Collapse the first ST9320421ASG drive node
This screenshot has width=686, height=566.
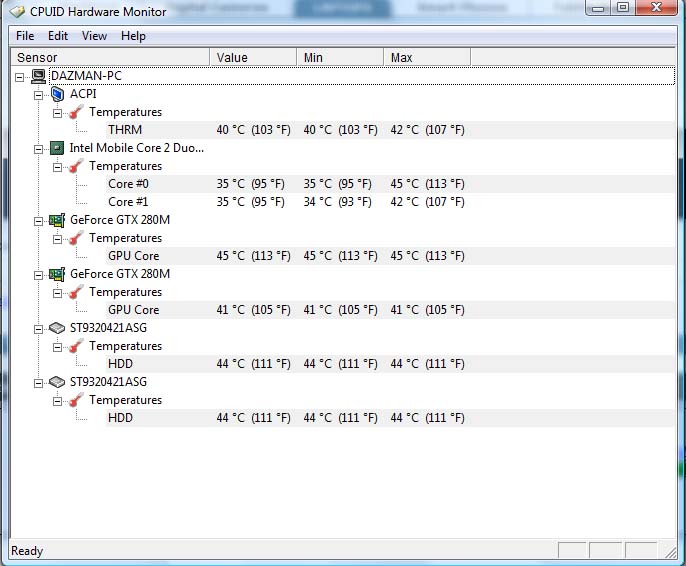(x=38, y=329)
